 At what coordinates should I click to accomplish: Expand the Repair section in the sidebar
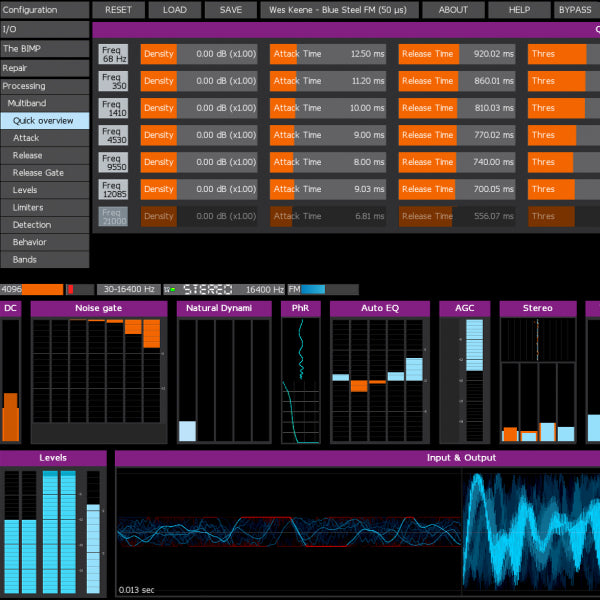point(44,68)
